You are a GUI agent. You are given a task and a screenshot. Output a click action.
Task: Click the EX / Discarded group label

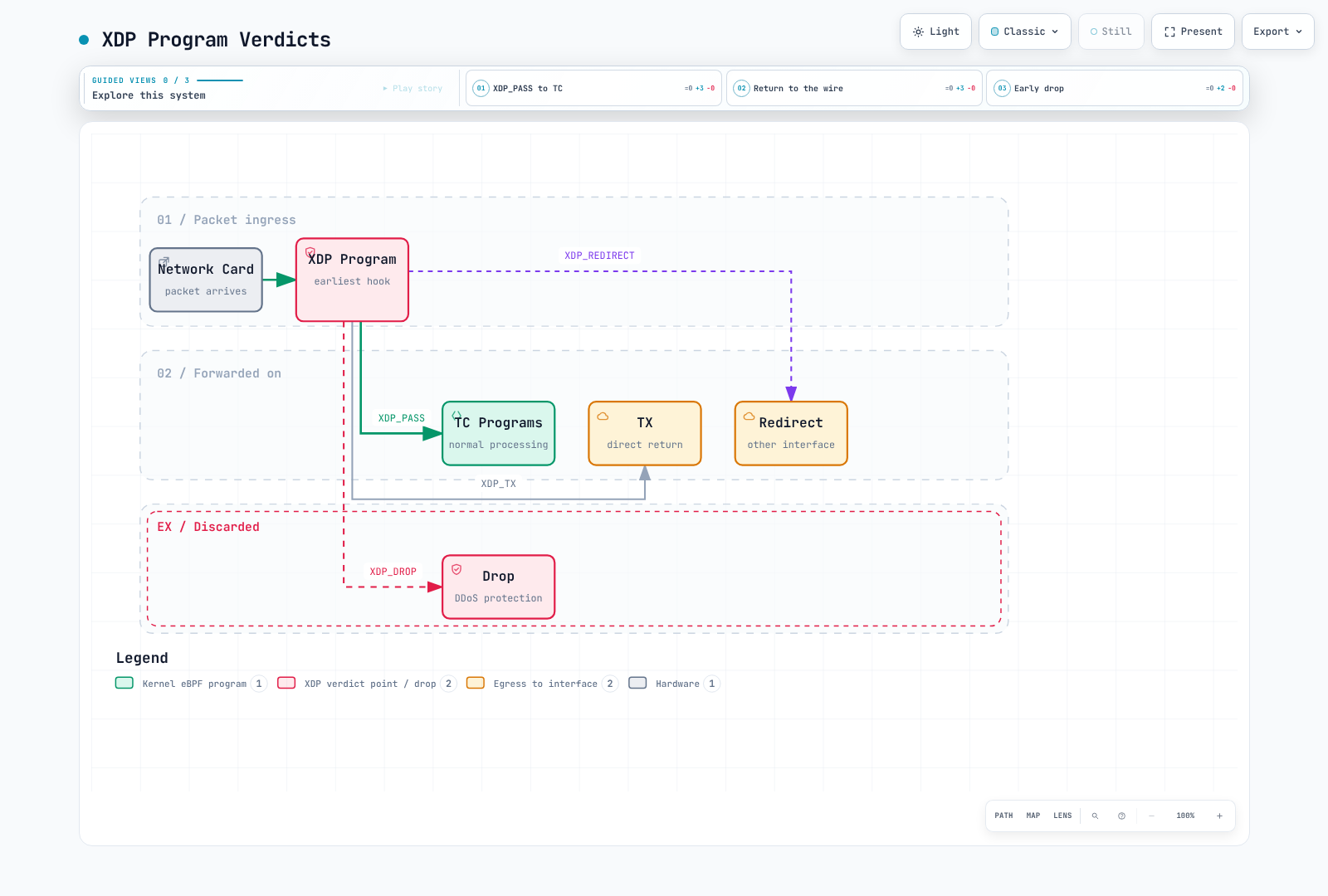(x=208, y=527)
